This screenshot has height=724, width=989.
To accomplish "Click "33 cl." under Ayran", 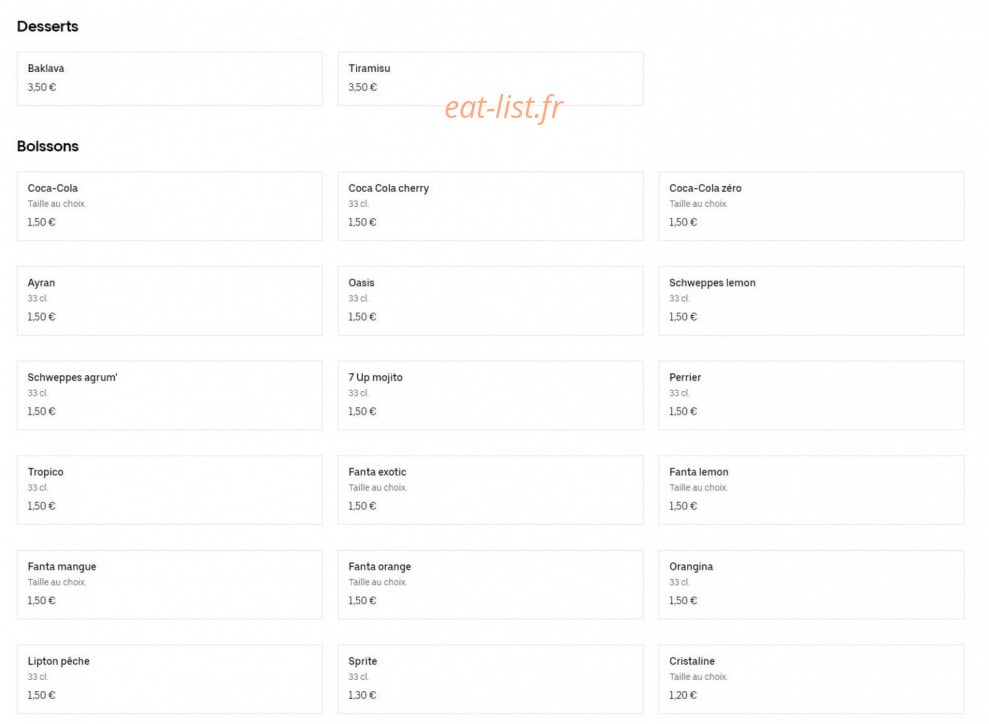I will tap(38, 298).
